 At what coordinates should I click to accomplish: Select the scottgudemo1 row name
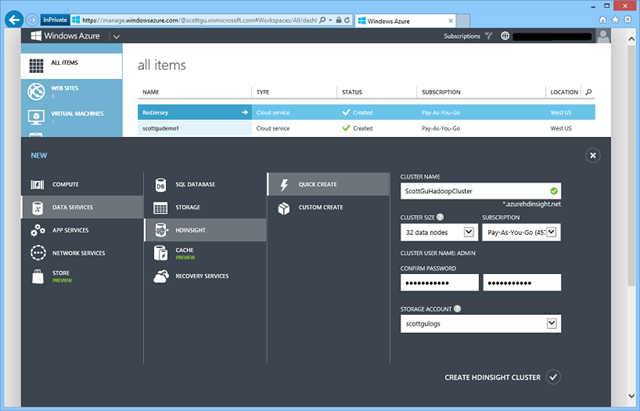(160, 128)
